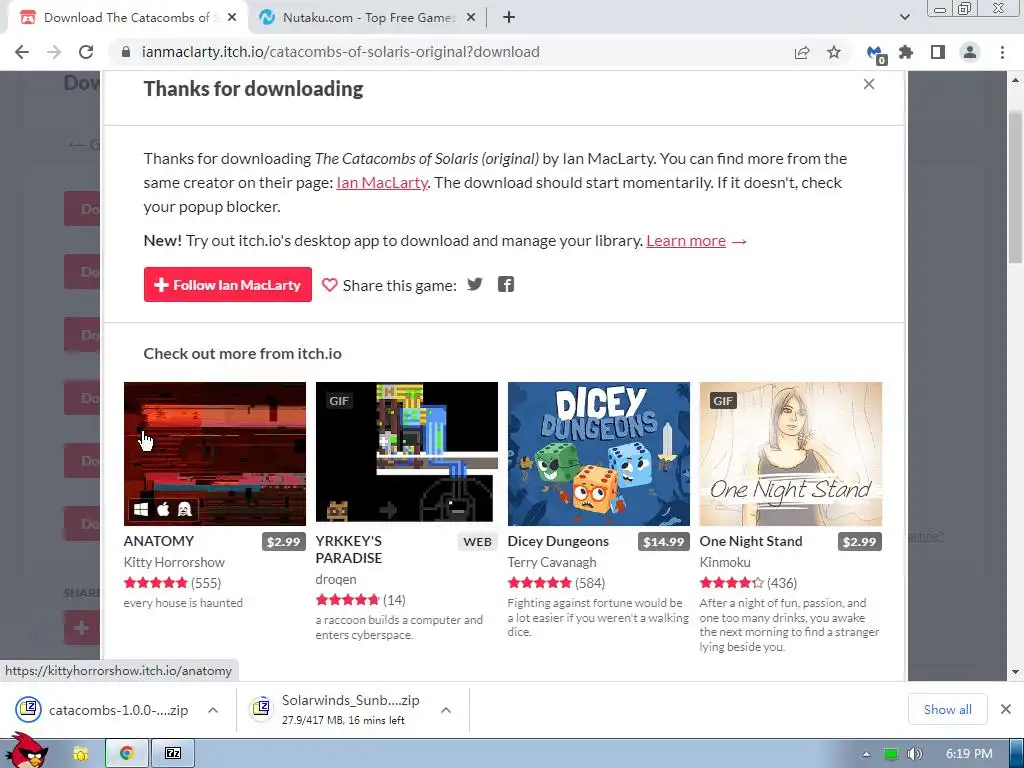Click the green network tray icon
1024x768 pixels.
pos(891,754)
